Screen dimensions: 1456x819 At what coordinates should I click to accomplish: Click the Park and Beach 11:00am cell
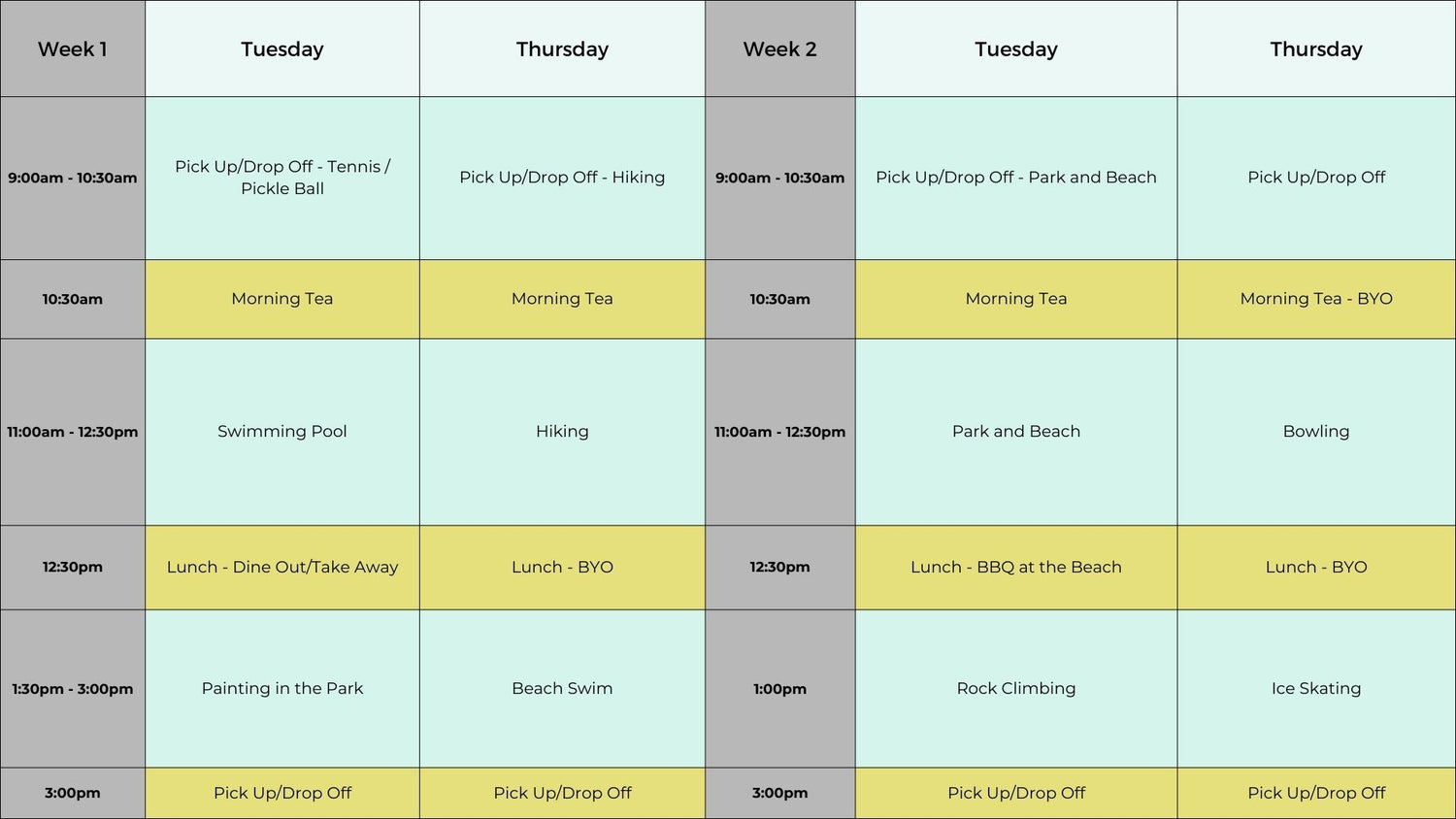pos(1015,432)
